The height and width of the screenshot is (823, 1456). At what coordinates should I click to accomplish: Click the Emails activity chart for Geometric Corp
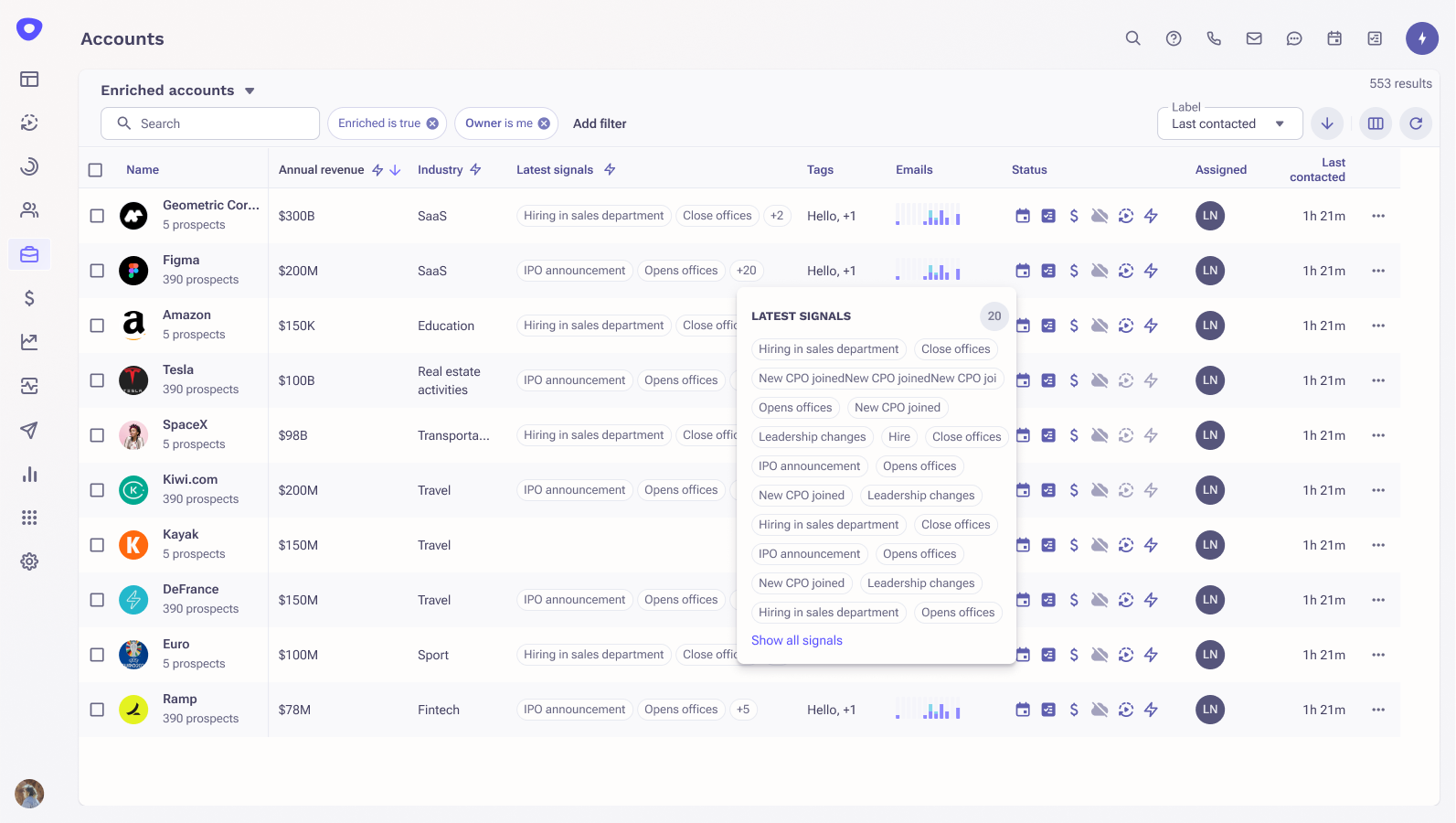click(928, 214)
